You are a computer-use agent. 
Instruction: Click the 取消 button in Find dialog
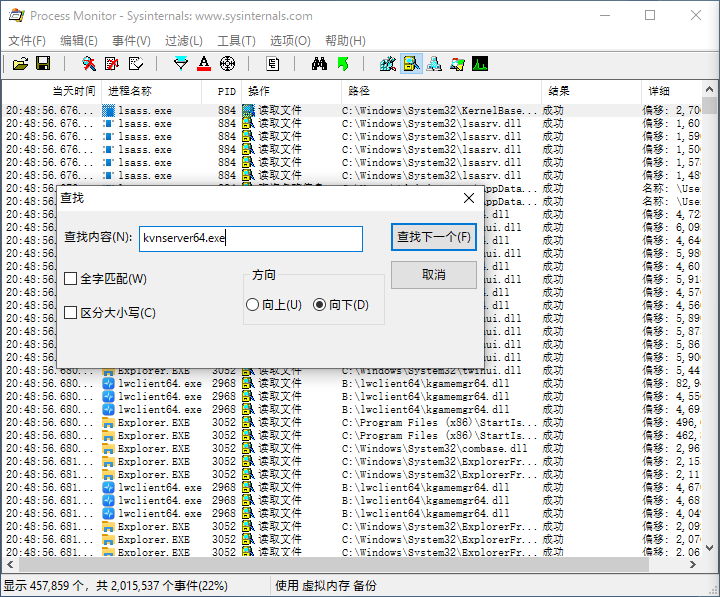[x=434, y=275]
